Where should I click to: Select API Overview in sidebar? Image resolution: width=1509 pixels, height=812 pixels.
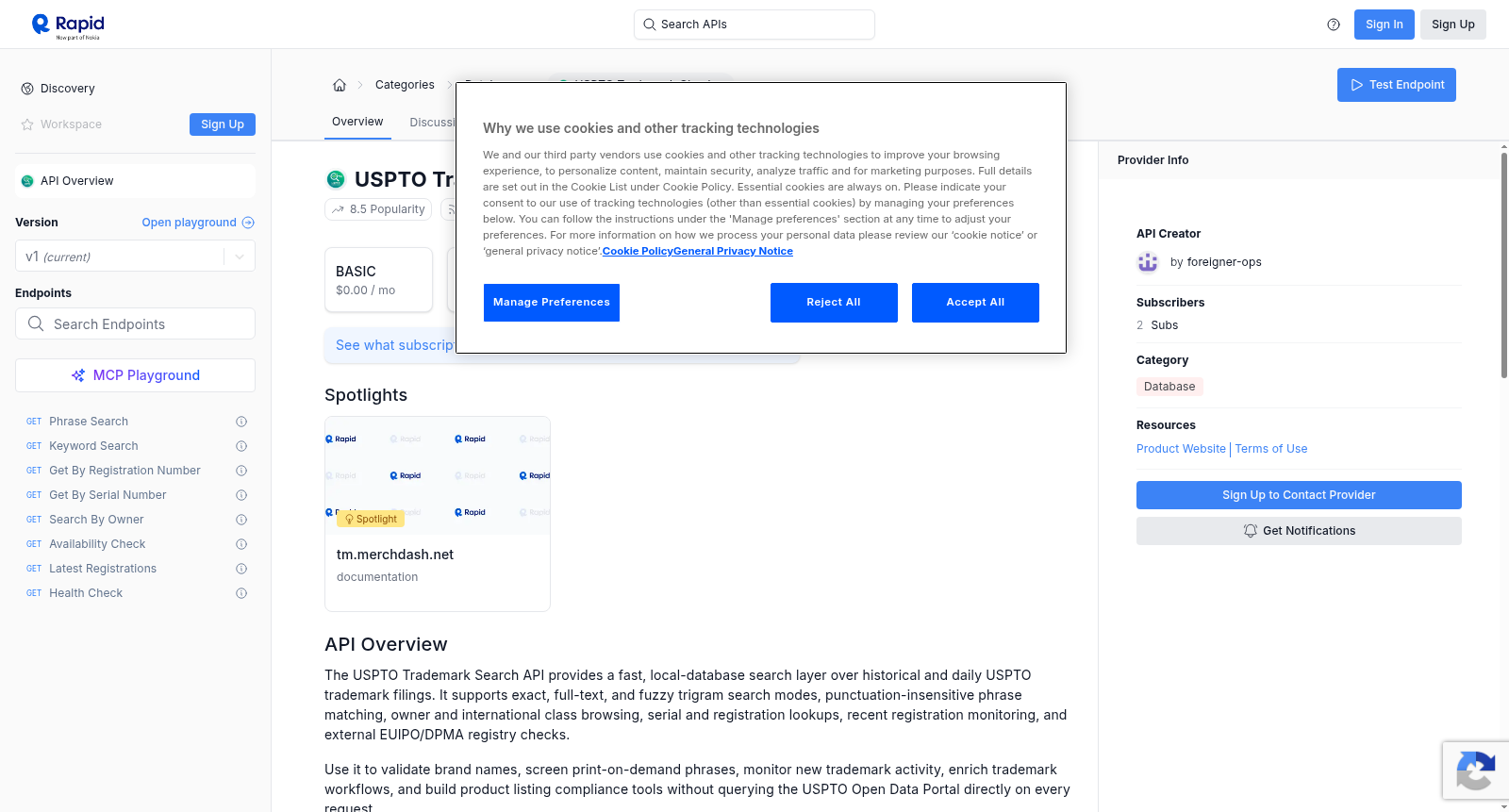tap(135, 181)
